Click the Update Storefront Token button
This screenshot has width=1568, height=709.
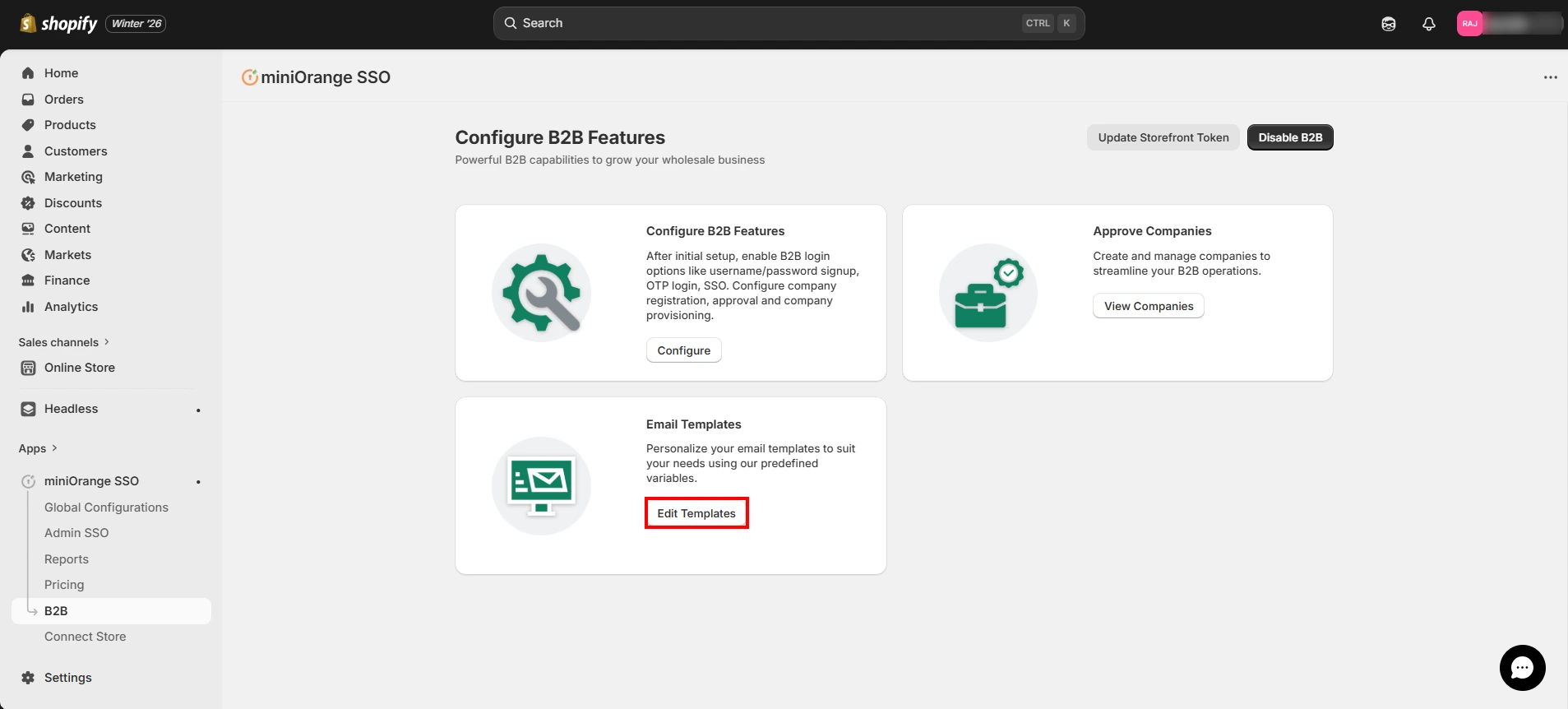pos(1163,137)
